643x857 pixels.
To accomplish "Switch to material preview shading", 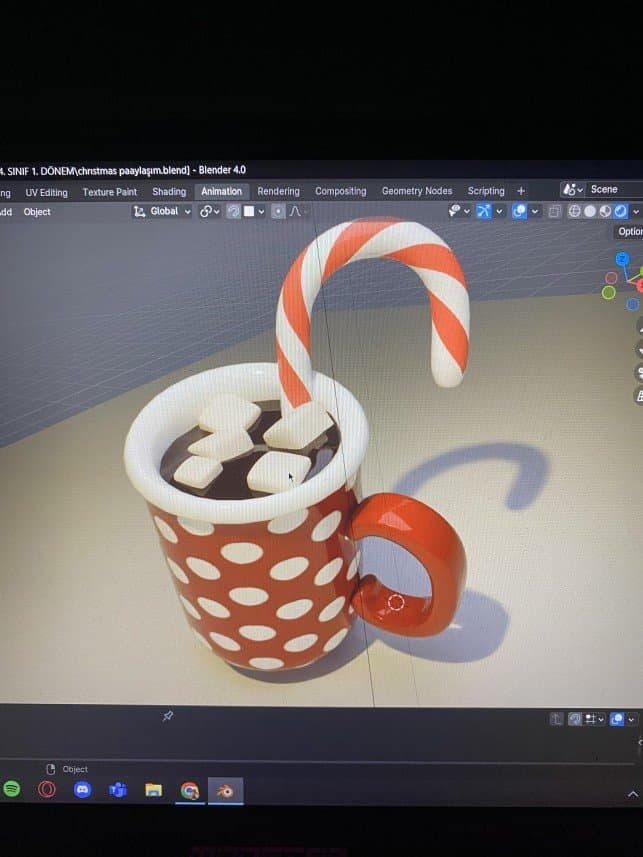I will 605,211.
